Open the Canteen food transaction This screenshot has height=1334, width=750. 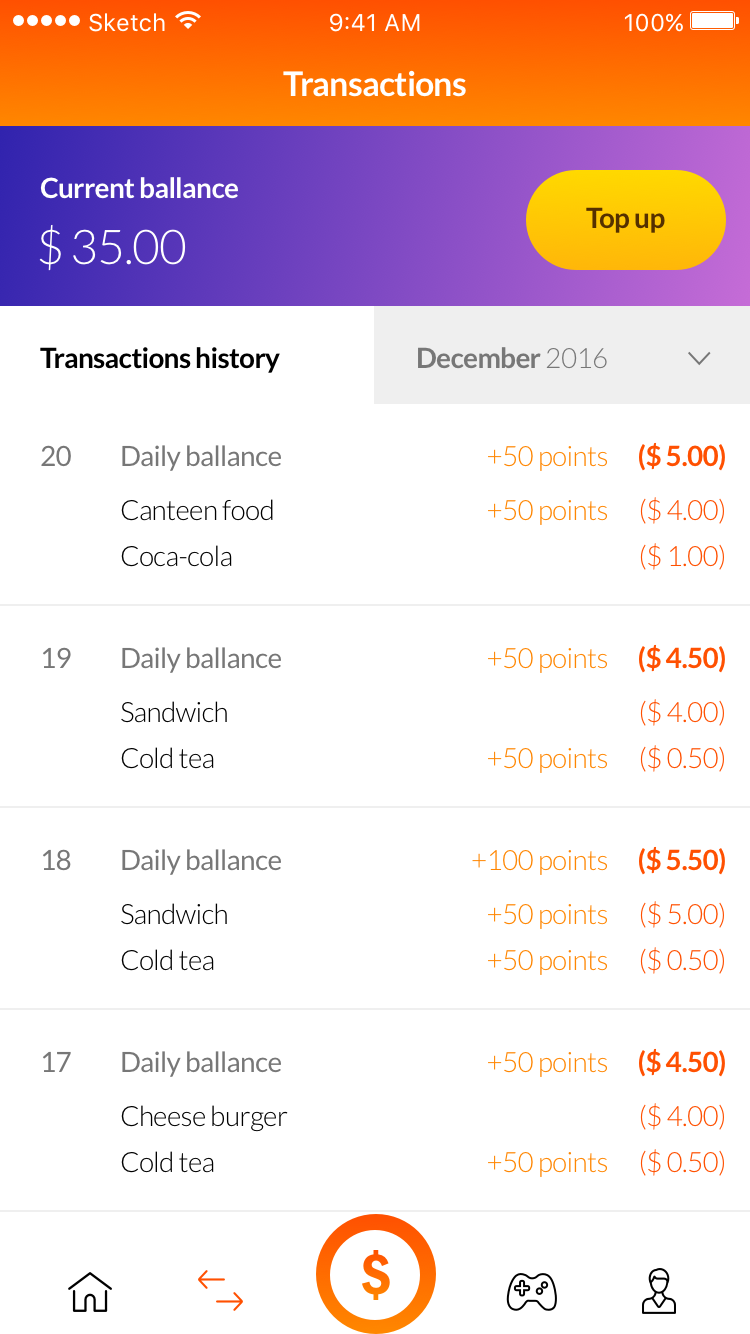pos(197,510)
